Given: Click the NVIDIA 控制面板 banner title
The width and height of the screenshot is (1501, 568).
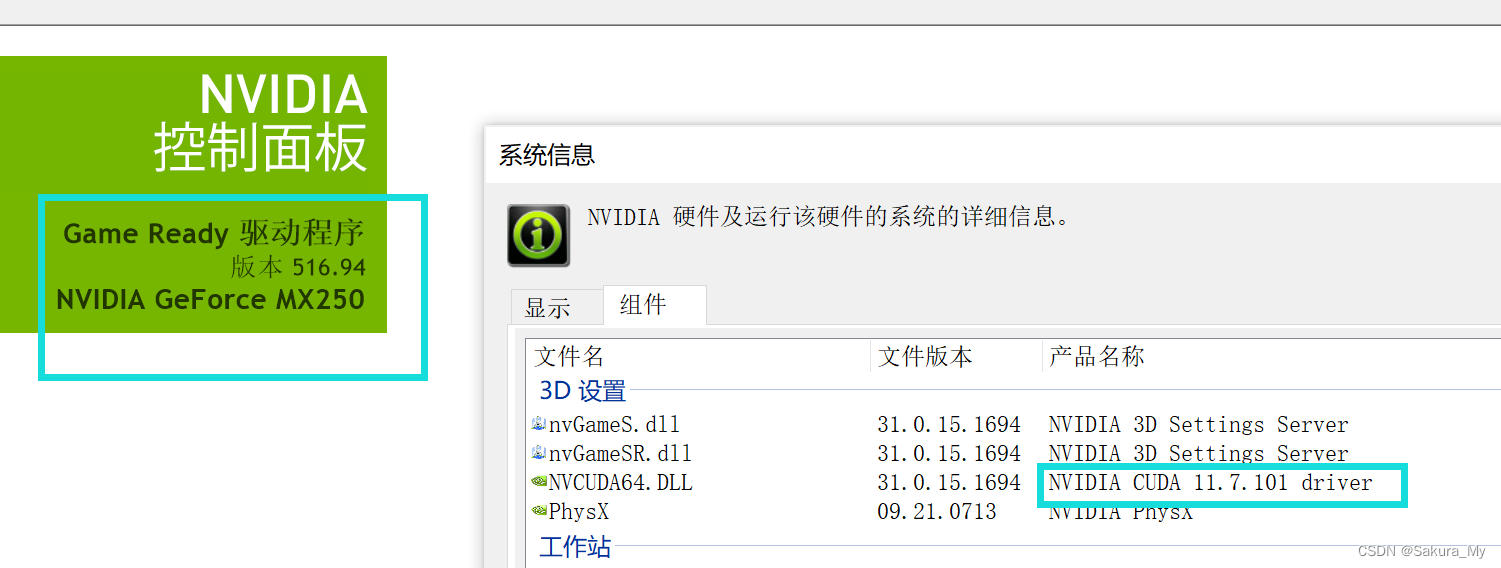Looking at the screenshot, I should tap(260, 122).
